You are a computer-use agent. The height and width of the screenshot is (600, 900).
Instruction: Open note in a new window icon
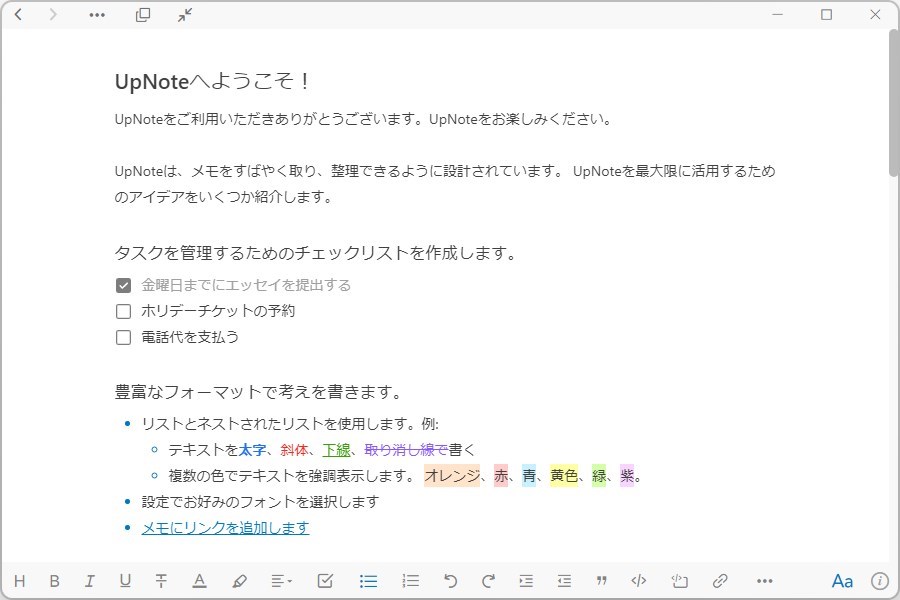point(143,14)
